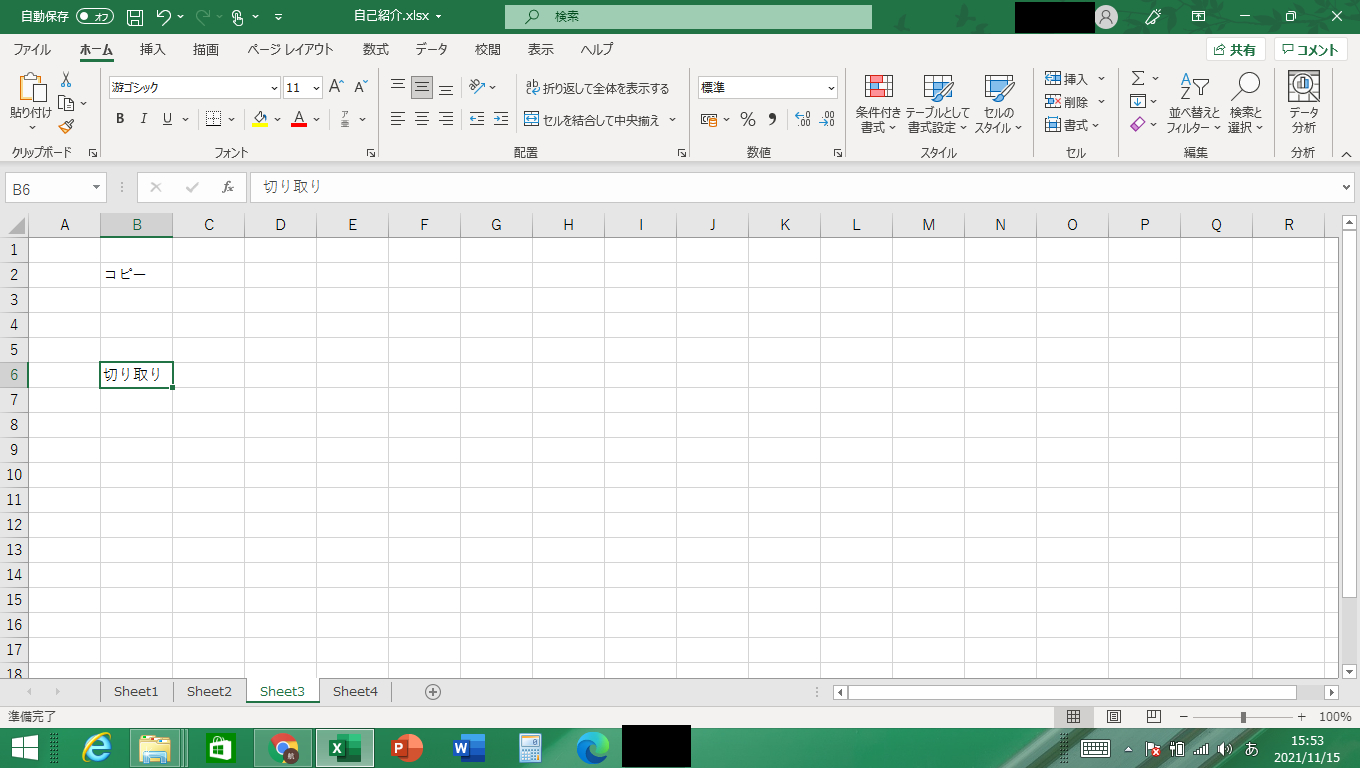The image size is (1360, 768).
Task: Click in the search box
Action: point(688,17)
